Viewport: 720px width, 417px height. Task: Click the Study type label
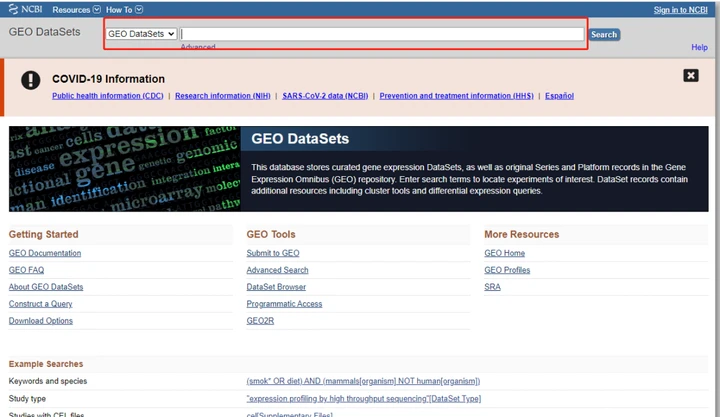pos(27,399)
